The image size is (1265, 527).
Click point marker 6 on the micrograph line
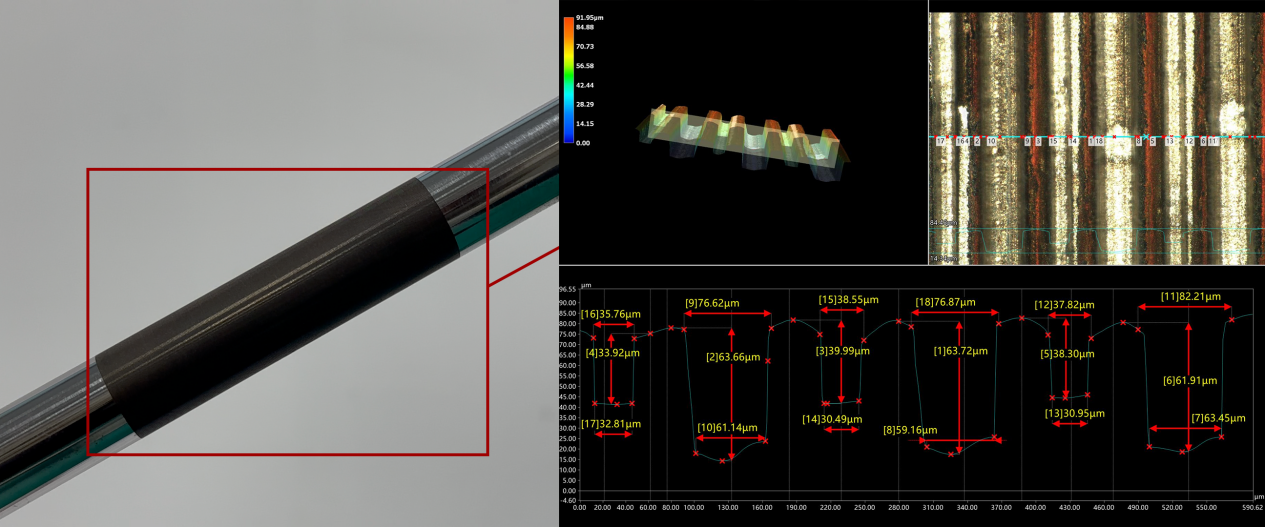[1203, 141]
